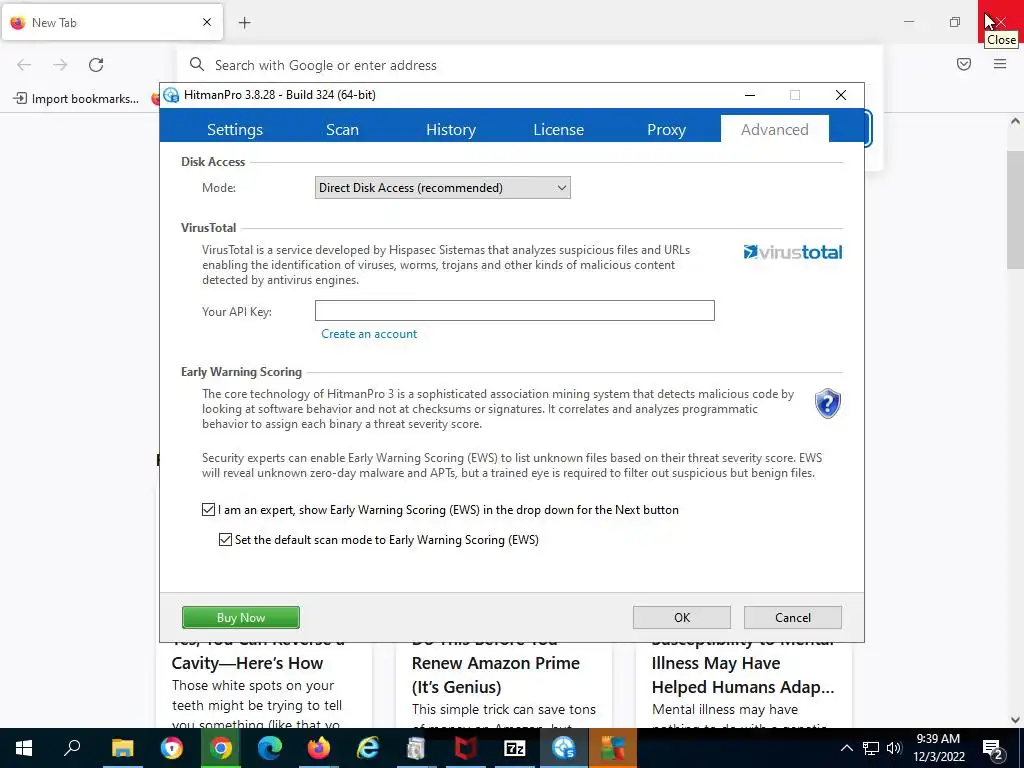Click the Cancel button
The width and height of the screenshot is (1024, 768).
coord(793,617)
